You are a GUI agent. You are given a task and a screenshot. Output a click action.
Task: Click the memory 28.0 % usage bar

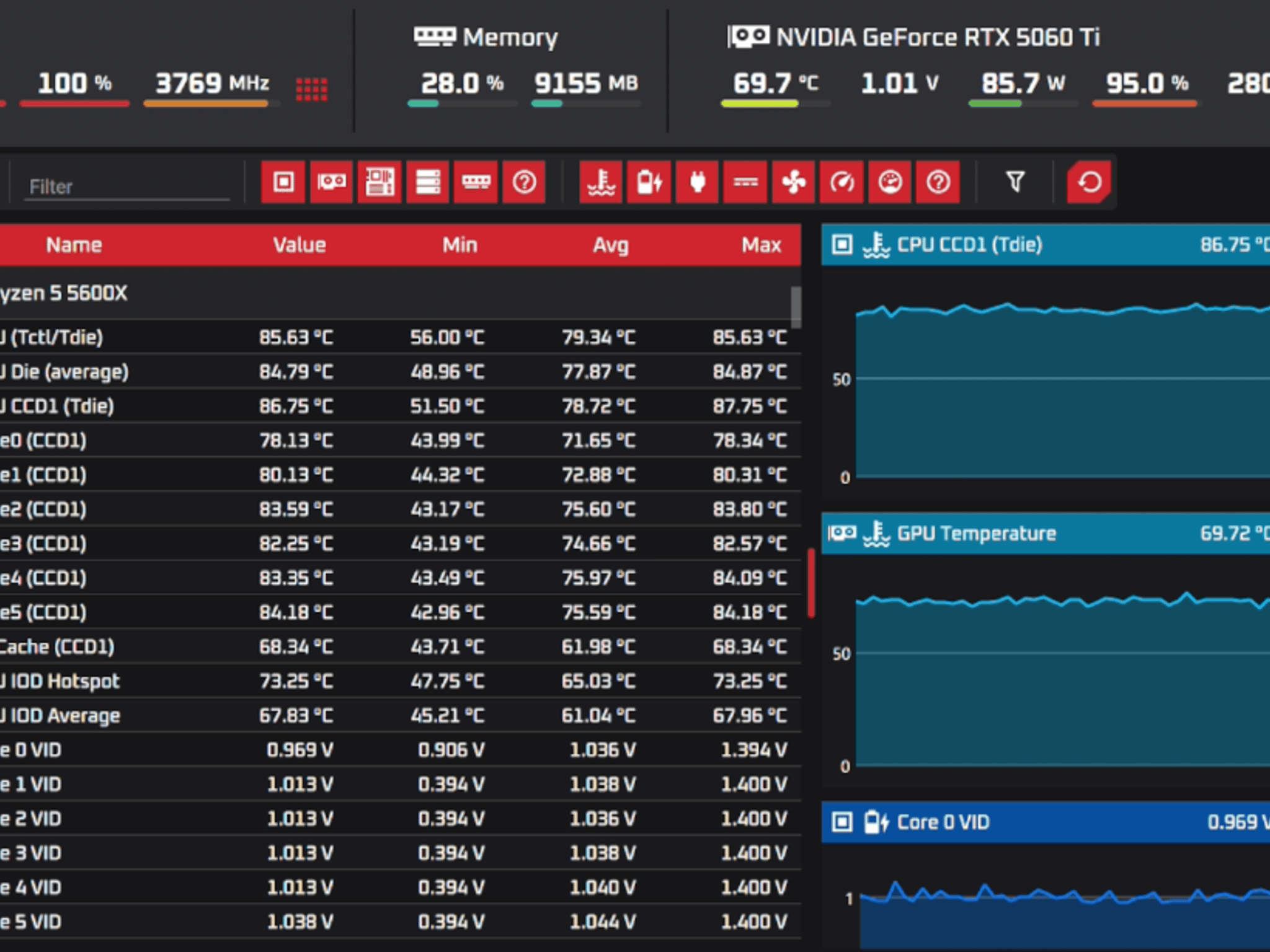coord(462,104)
